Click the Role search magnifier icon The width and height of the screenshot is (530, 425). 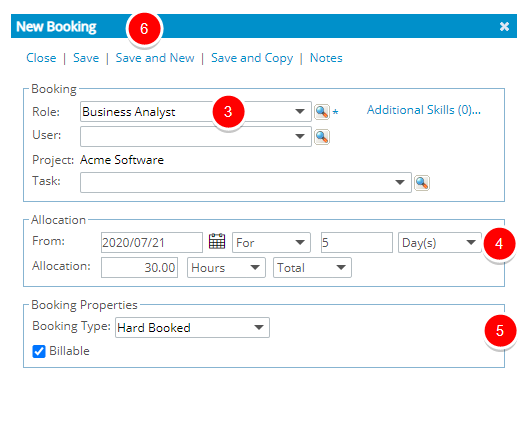322,112
